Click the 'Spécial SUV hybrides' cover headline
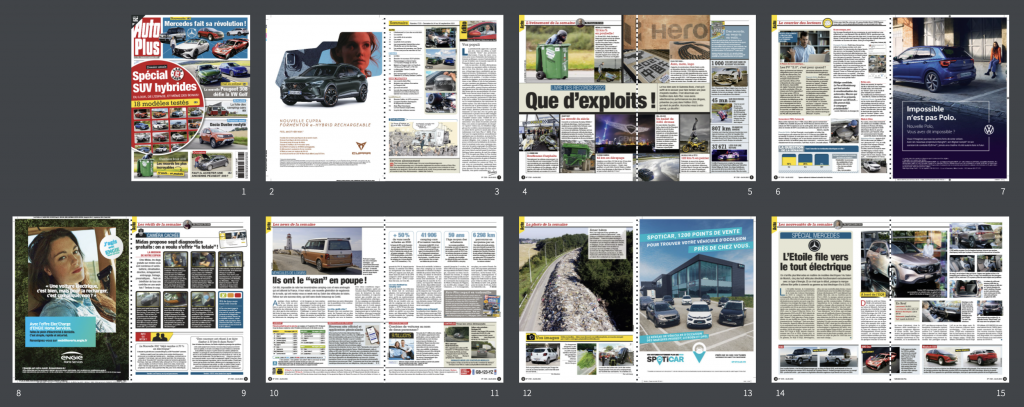This screenshot has width=1024, height=407. click(x=163, y=82)
